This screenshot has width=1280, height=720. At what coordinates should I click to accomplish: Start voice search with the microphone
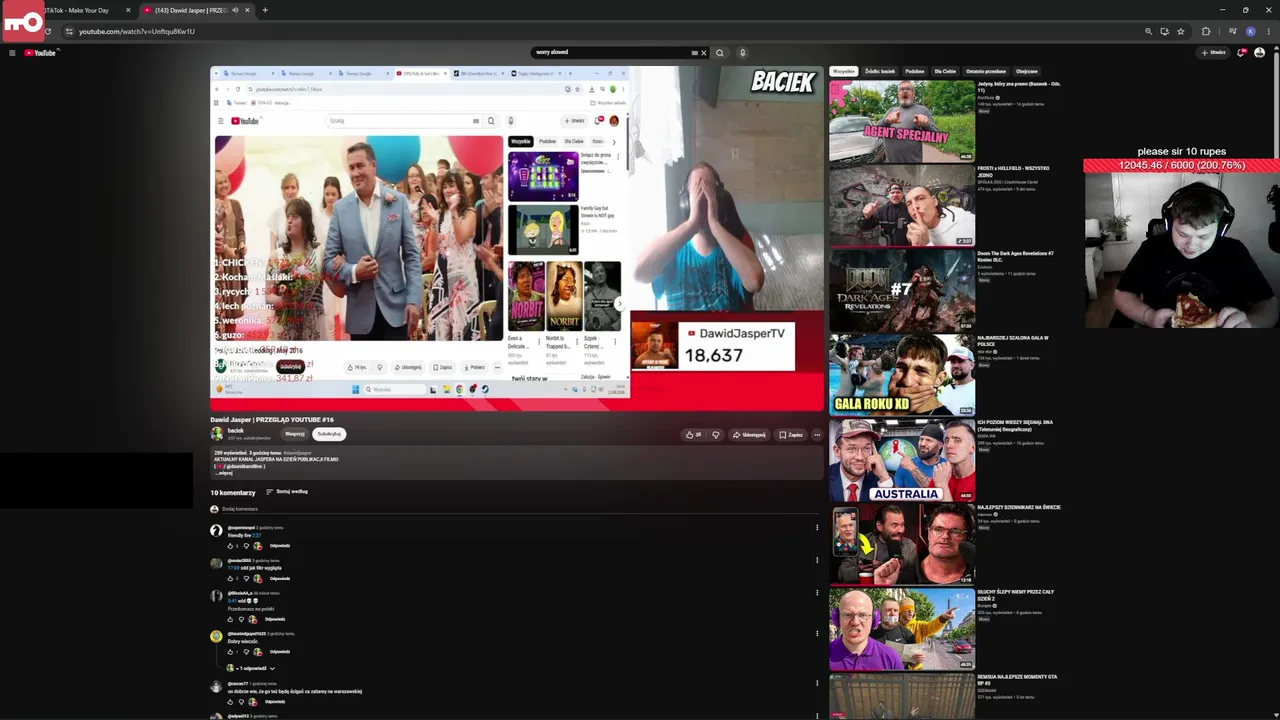(x=742, y=53)
